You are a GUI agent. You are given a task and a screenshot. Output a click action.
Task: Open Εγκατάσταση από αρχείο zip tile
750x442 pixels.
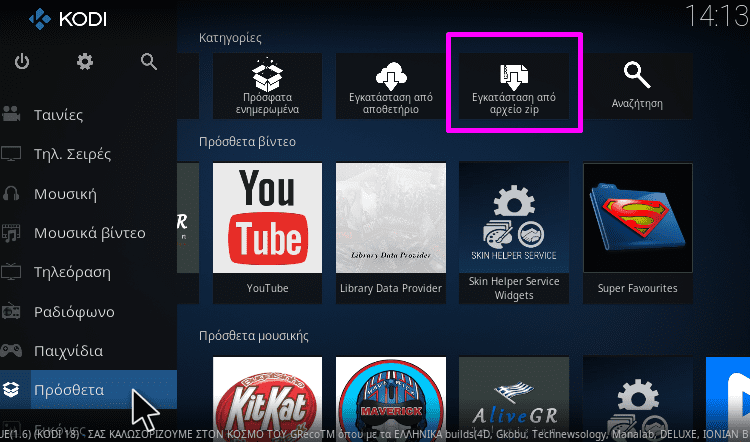pyautogui.click(x=514, y=86)
